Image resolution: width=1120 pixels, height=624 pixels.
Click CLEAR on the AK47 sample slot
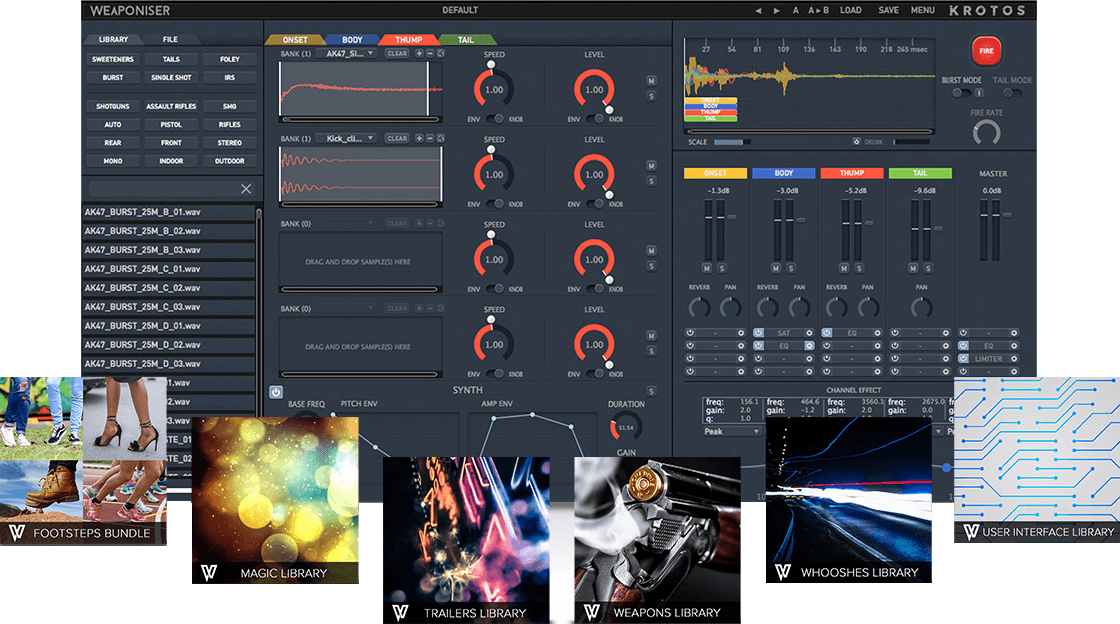coord(397,52)
